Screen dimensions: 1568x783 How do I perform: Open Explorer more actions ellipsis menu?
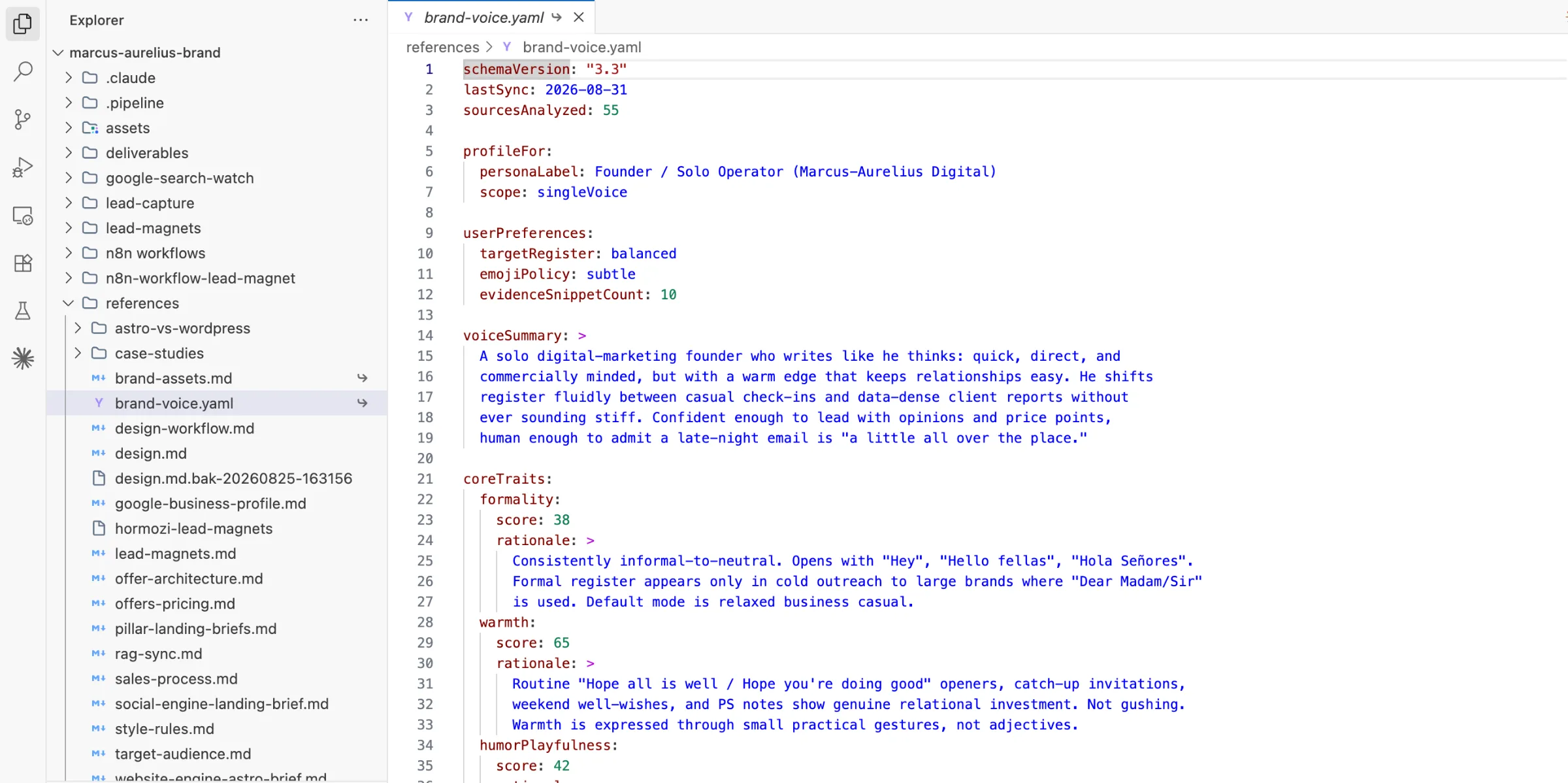(x=361, y=20)
